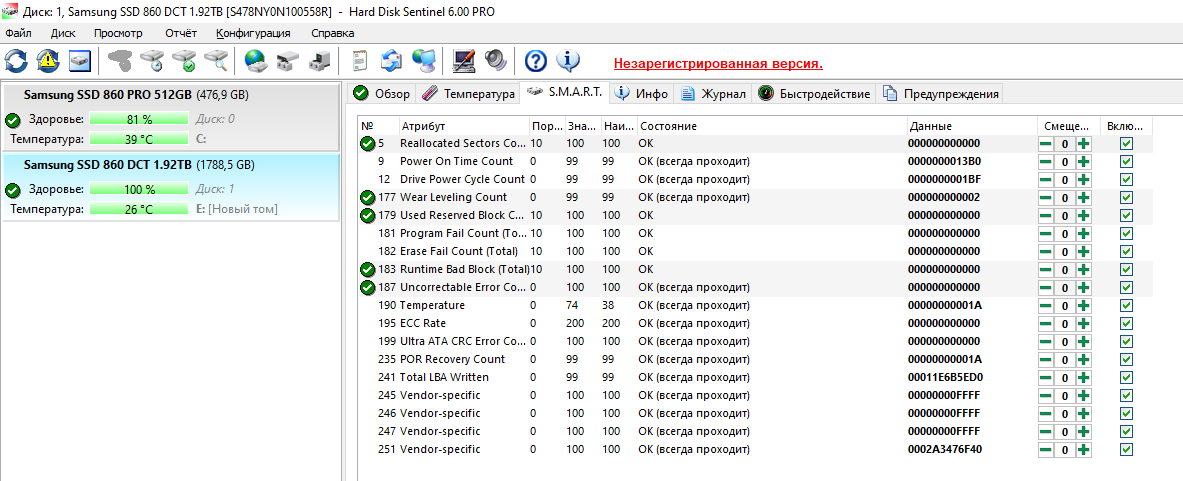
Task: Click the globe with monitor toolbar icon
Action: pyautogui.click(x=423, y=60)
